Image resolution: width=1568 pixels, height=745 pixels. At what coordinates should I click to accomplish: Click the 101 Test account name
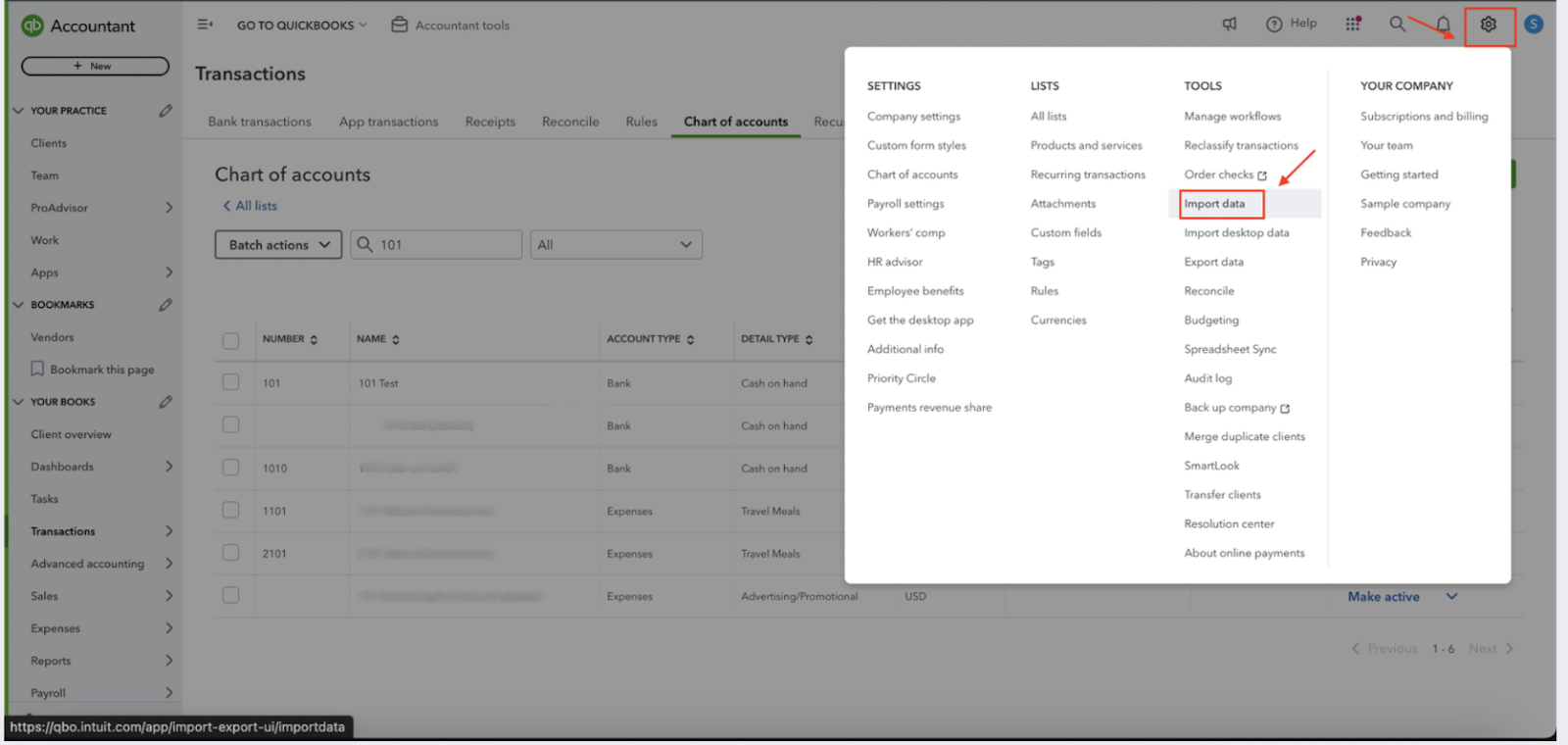(378, 383)
